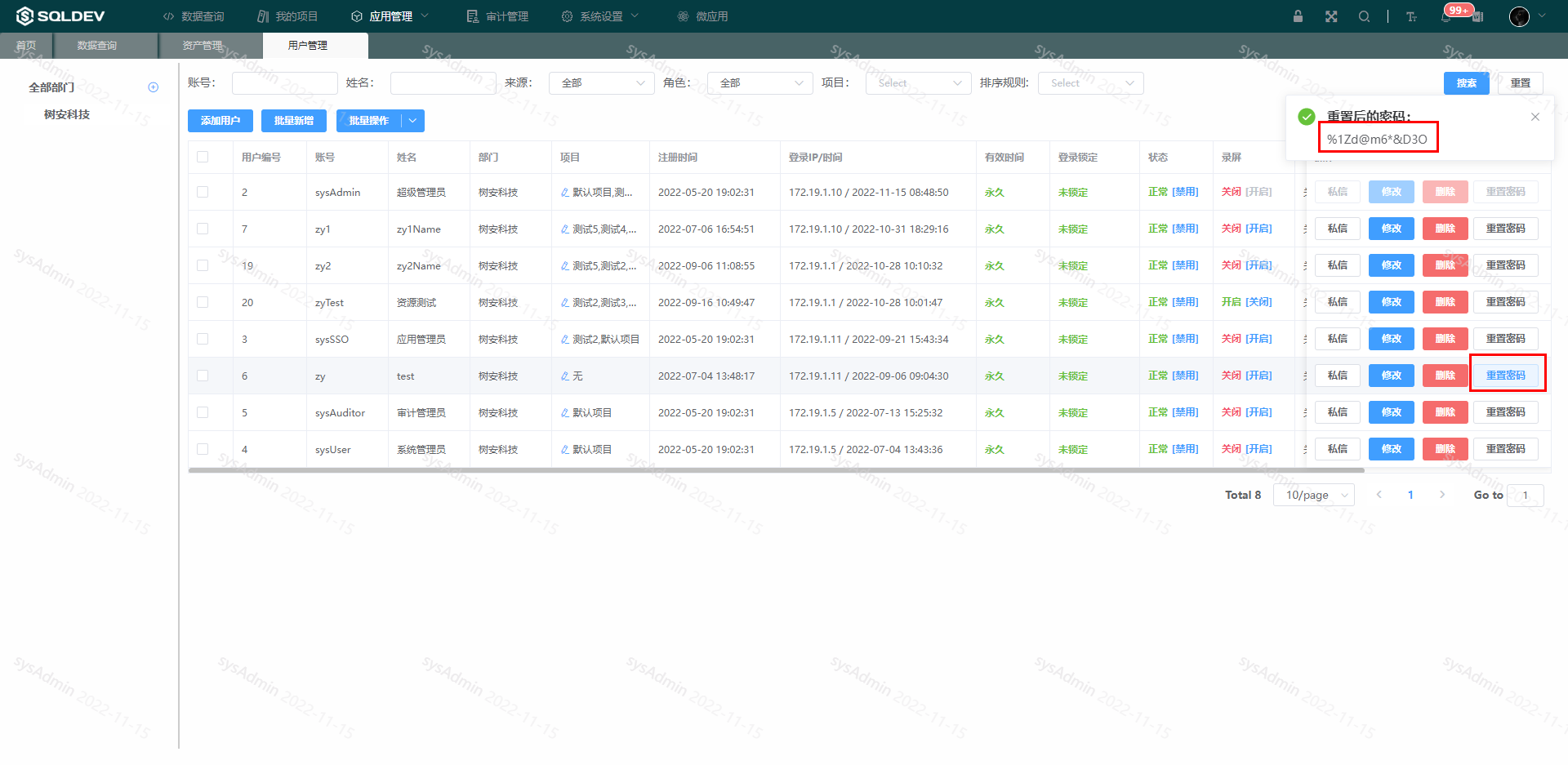
Task: Open the 来源 dropdown
Action: pyautogui.click(x=602, y=83)
